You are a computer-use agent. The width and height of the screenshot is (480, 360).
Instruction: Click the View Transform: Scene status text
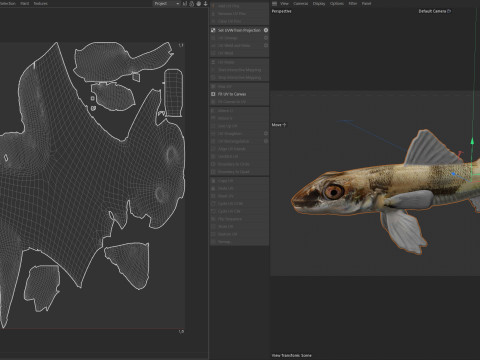tap(291, 355)
